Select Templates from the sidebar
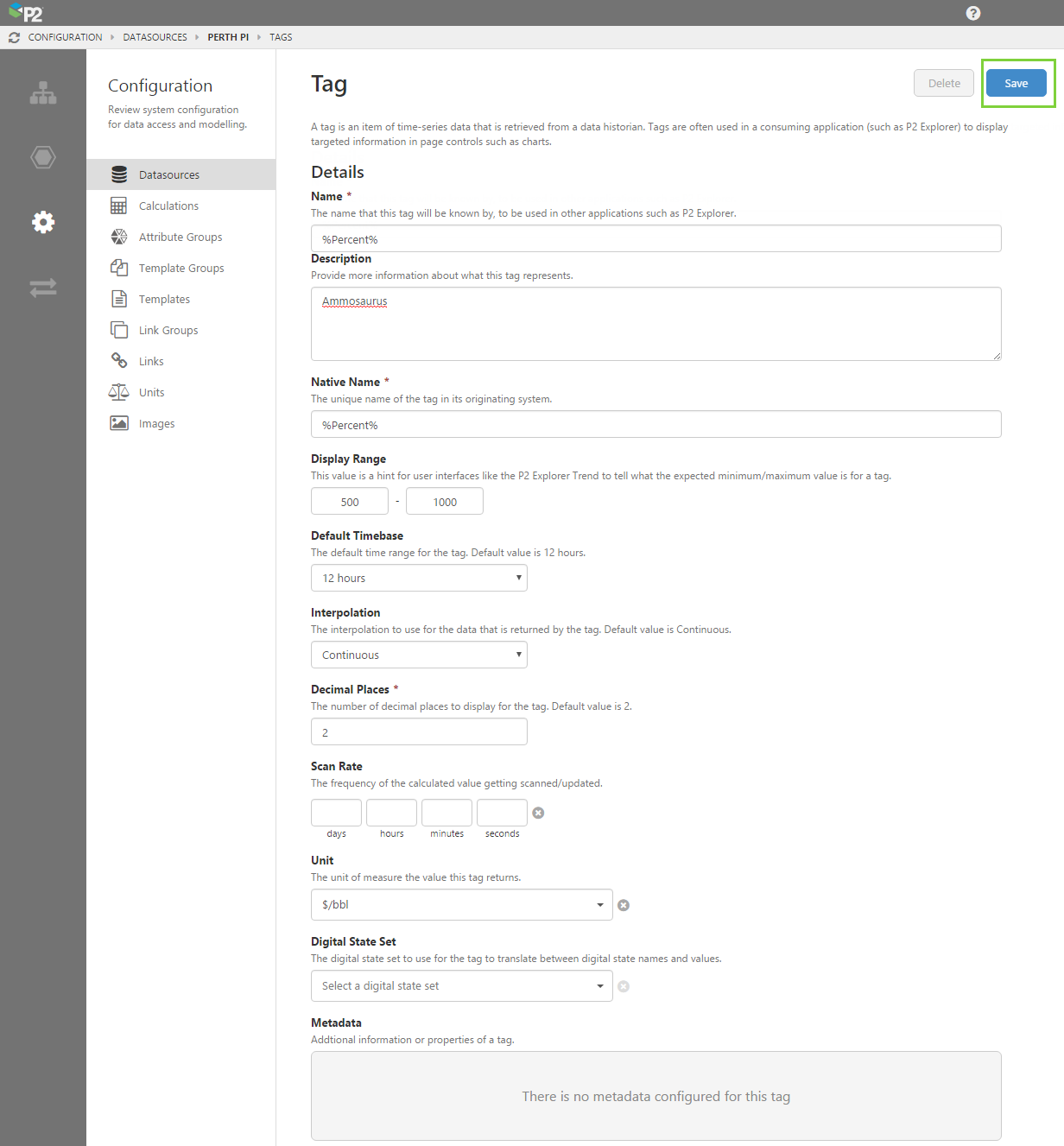1064x1146 pixels. [x=164, y=299]
